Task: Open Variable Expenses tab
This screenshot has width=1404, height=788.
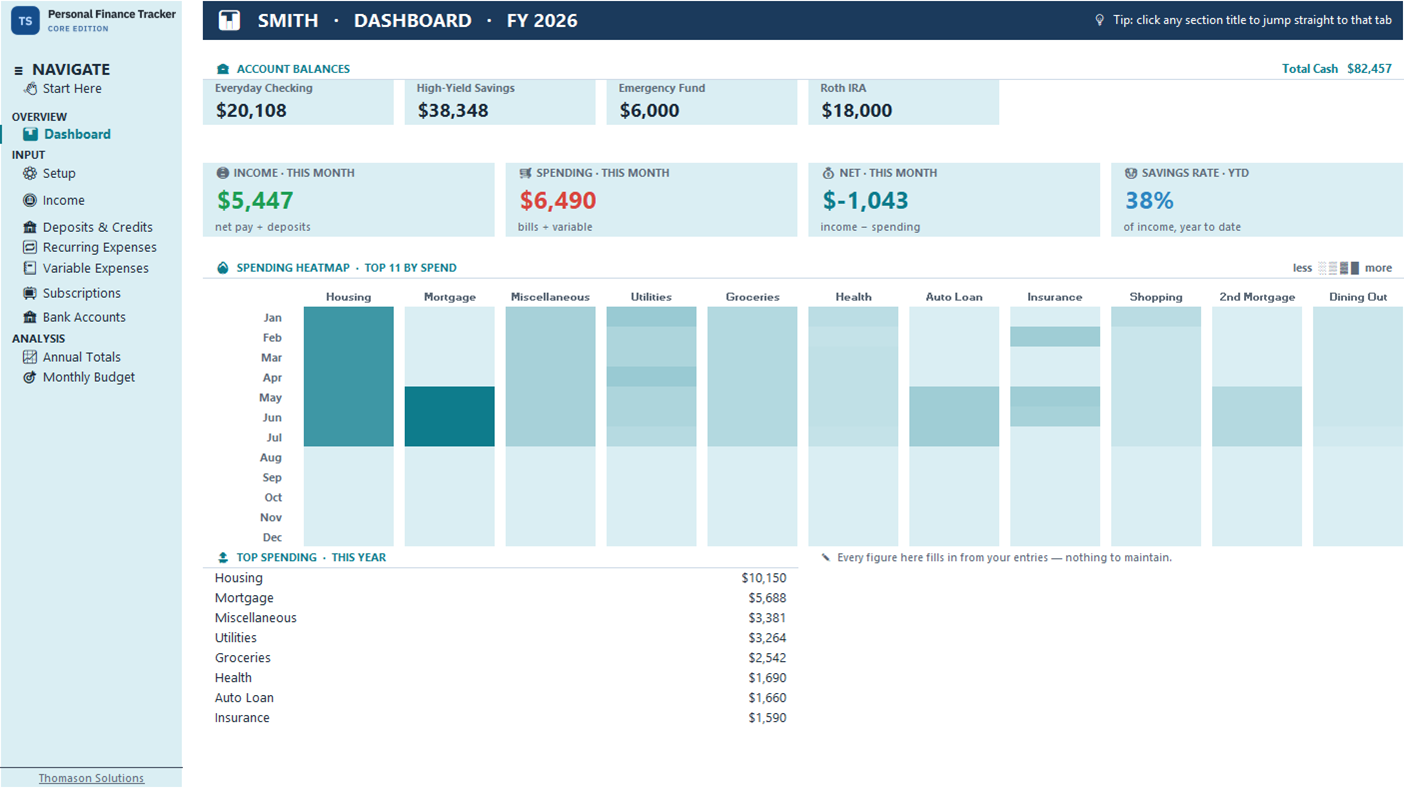Action: click(96, 268)
